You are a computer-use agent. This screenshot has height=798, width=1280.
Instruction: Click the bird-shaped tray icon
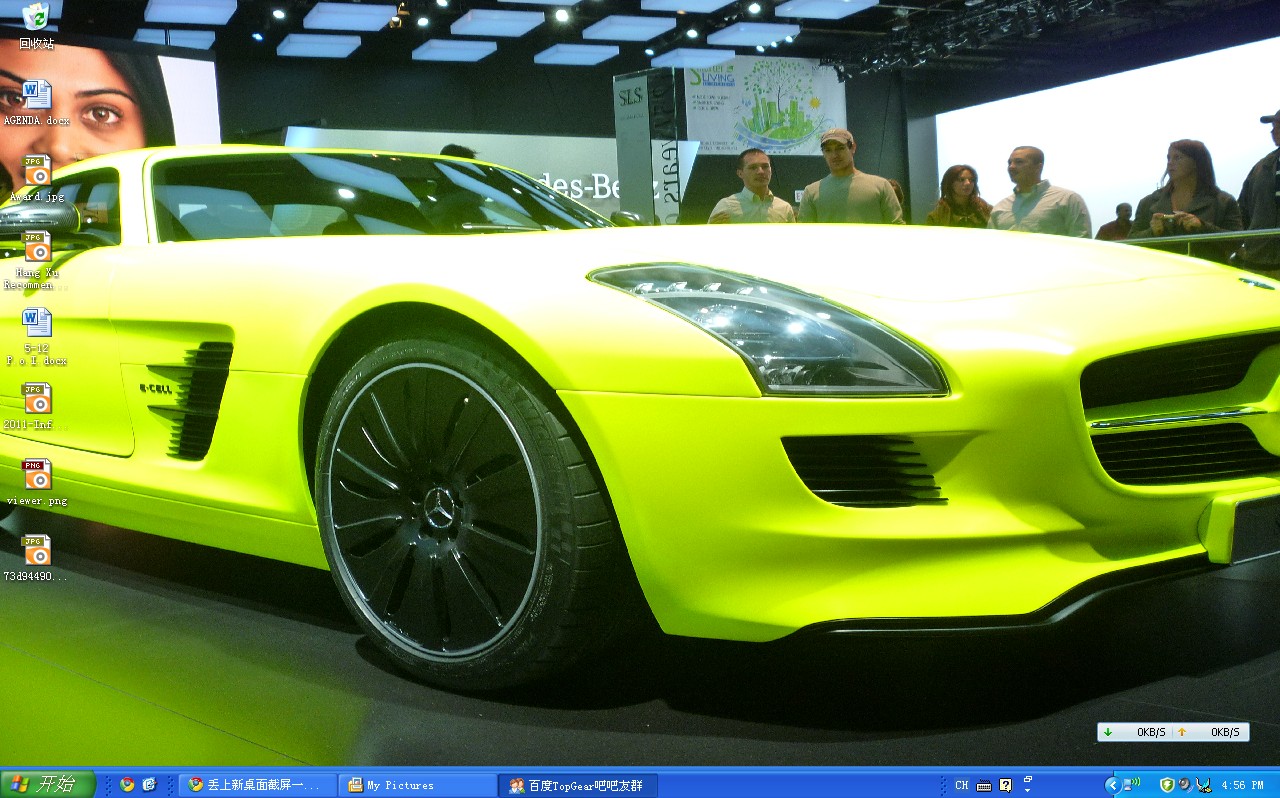coord(1203,785)
